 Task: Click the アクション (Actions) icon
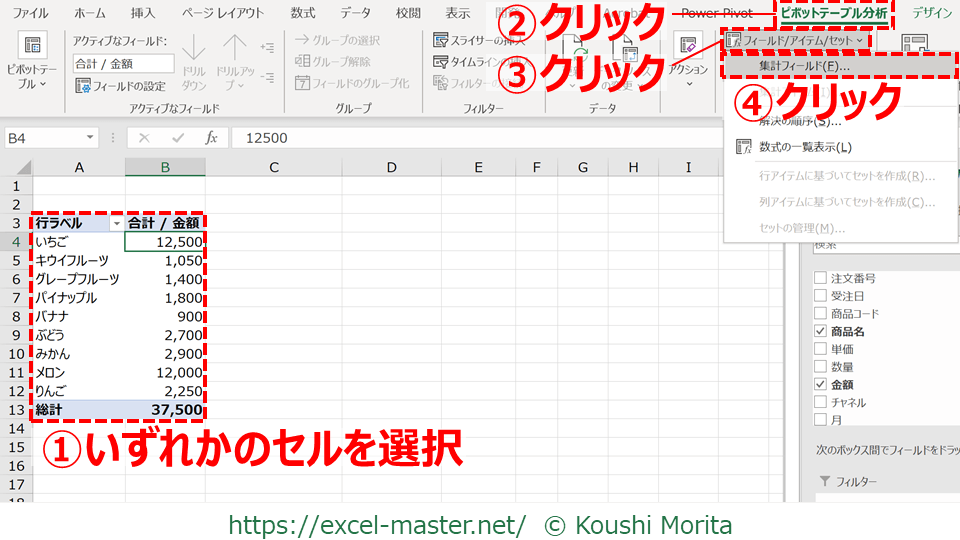688,47
